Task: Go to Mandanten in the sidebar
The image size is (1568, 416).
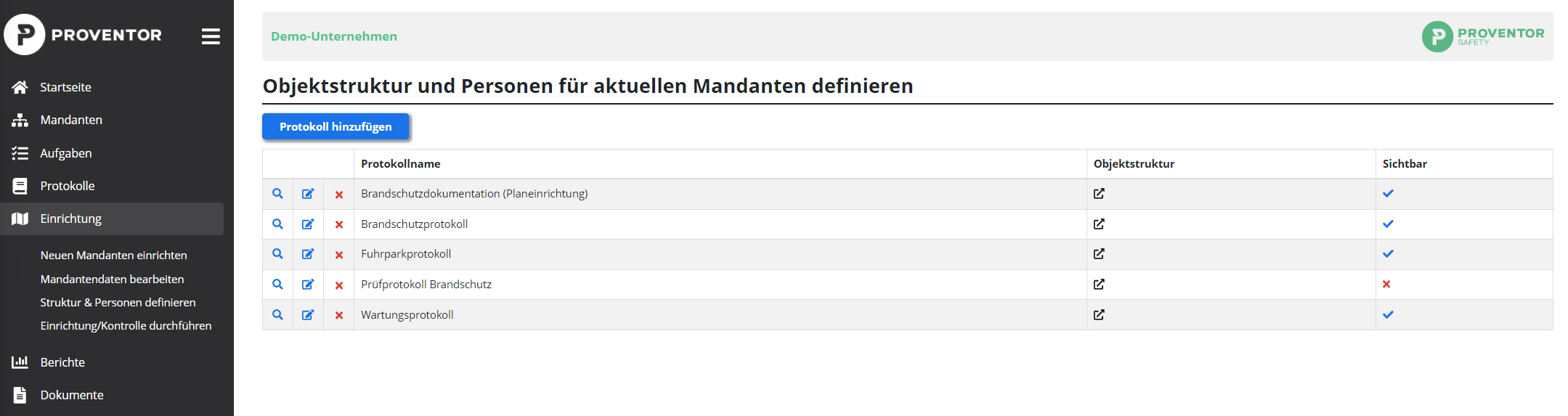Action: tap(112, 120)
